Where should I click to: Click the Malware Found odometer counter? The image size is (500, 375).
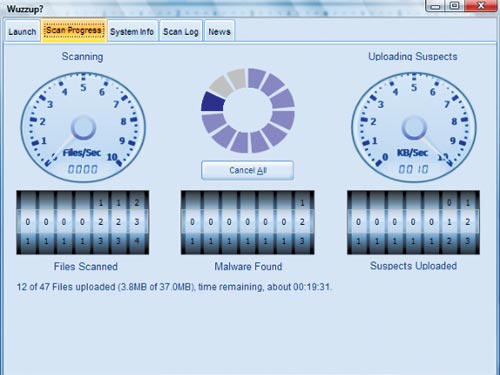[247, 222]
